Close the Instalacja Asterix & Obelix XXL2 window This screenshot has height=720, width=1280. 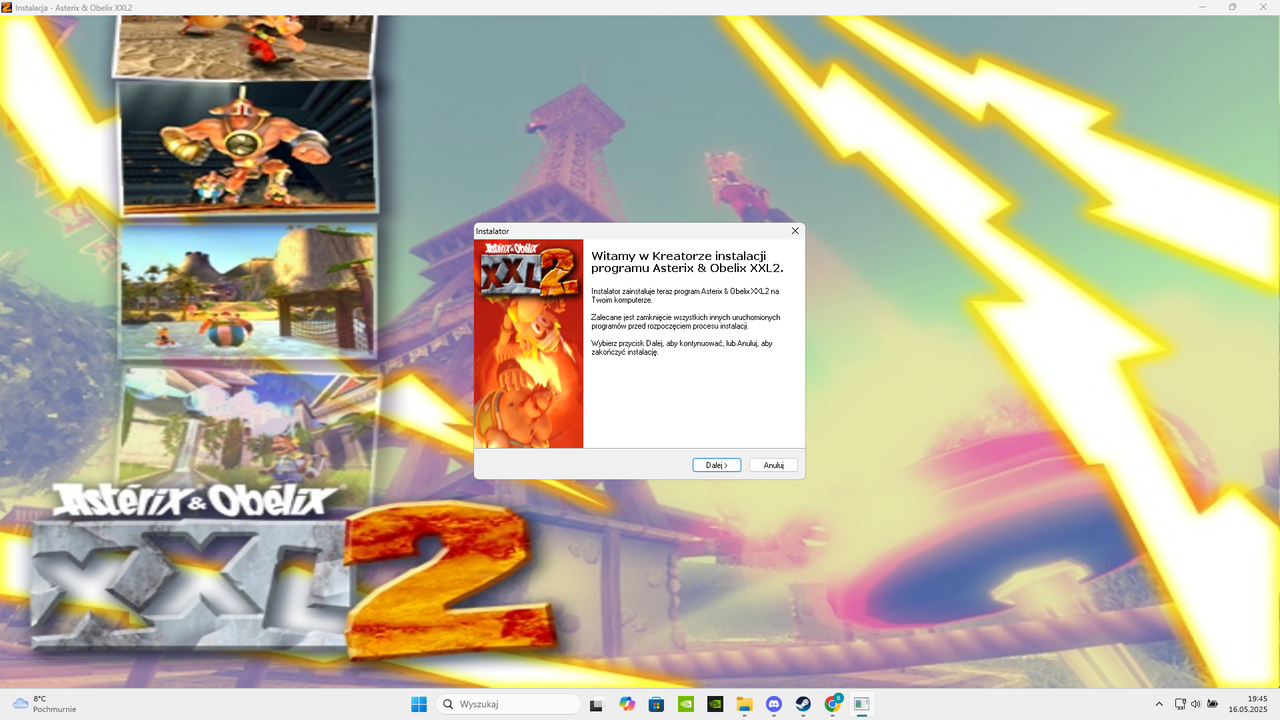click(x=1263, y=7)
